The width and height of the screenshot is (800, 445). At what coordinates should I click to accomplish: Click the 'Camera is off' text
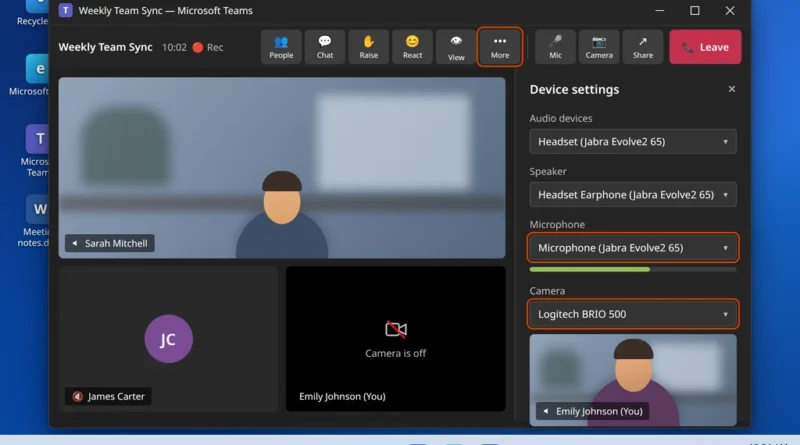pyautogui.click(x=395, y=353)
